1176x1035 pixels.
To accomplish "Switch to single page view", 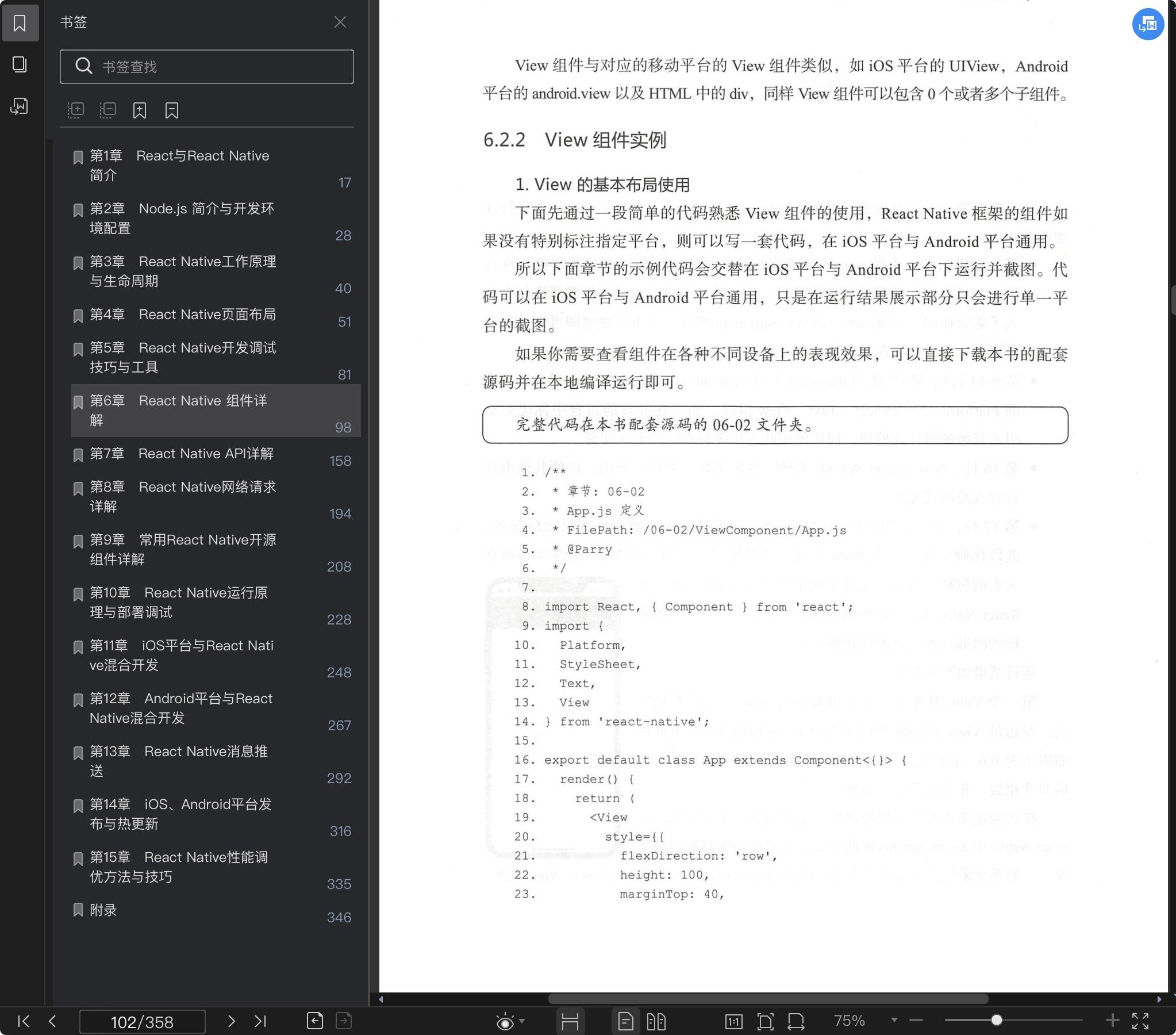I will click(x=625, y=1022).
